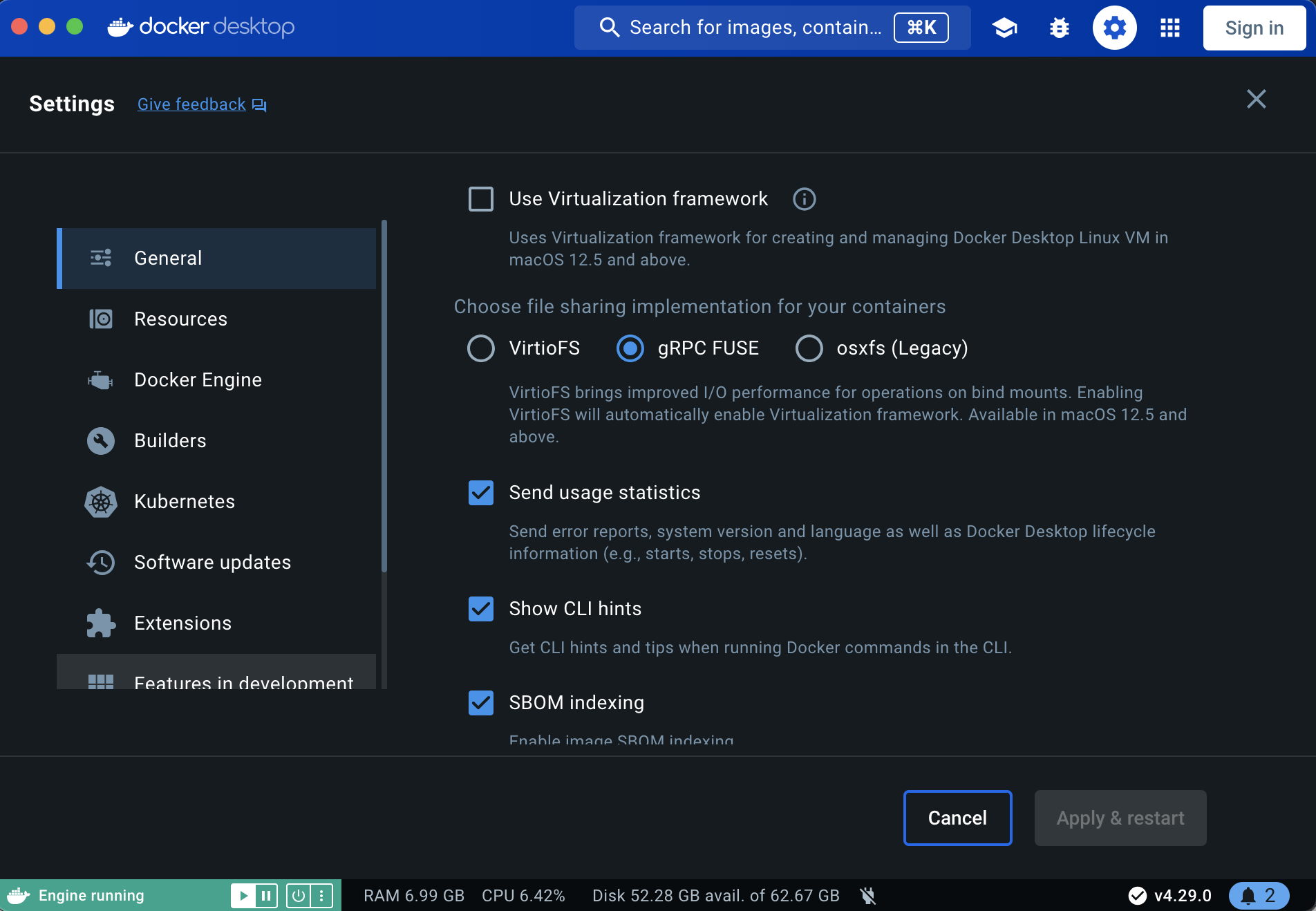Click the whale icon in status bar
The width and height of the screenshot is (1316, 911).
pos(19,896)
